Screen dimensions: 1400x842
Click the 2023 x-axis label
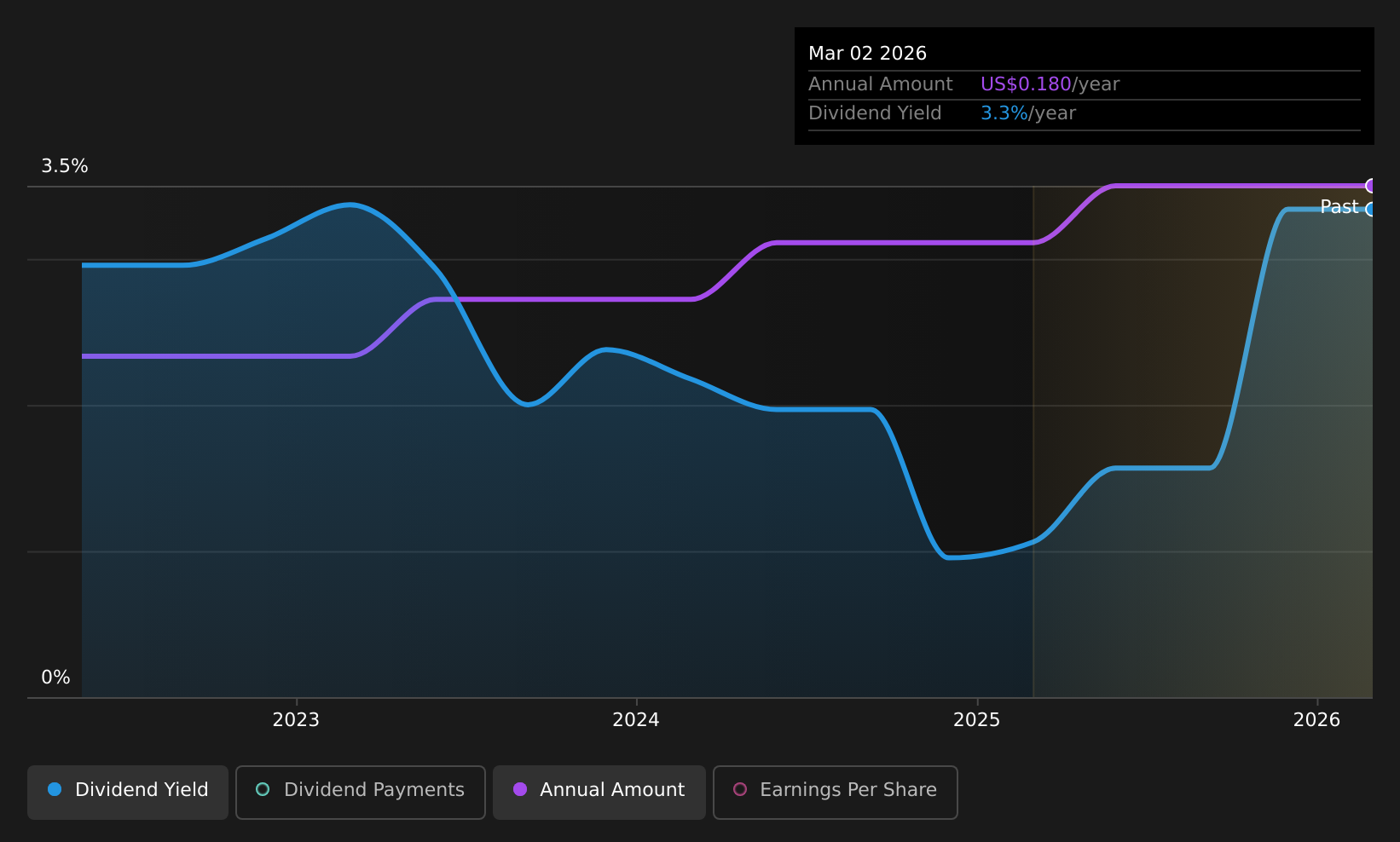coord(296,720)
